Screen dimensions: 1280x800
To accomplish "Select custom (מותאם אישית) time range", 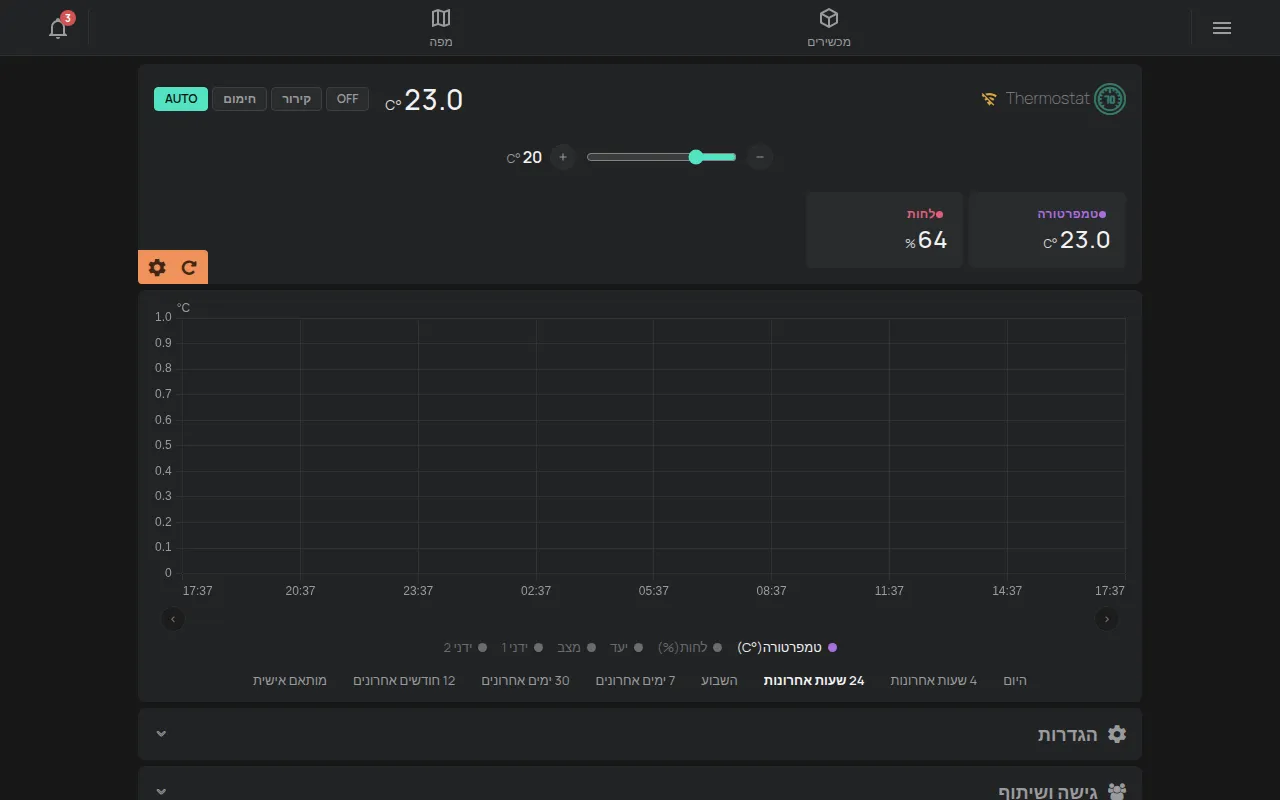I will point(290,681).
